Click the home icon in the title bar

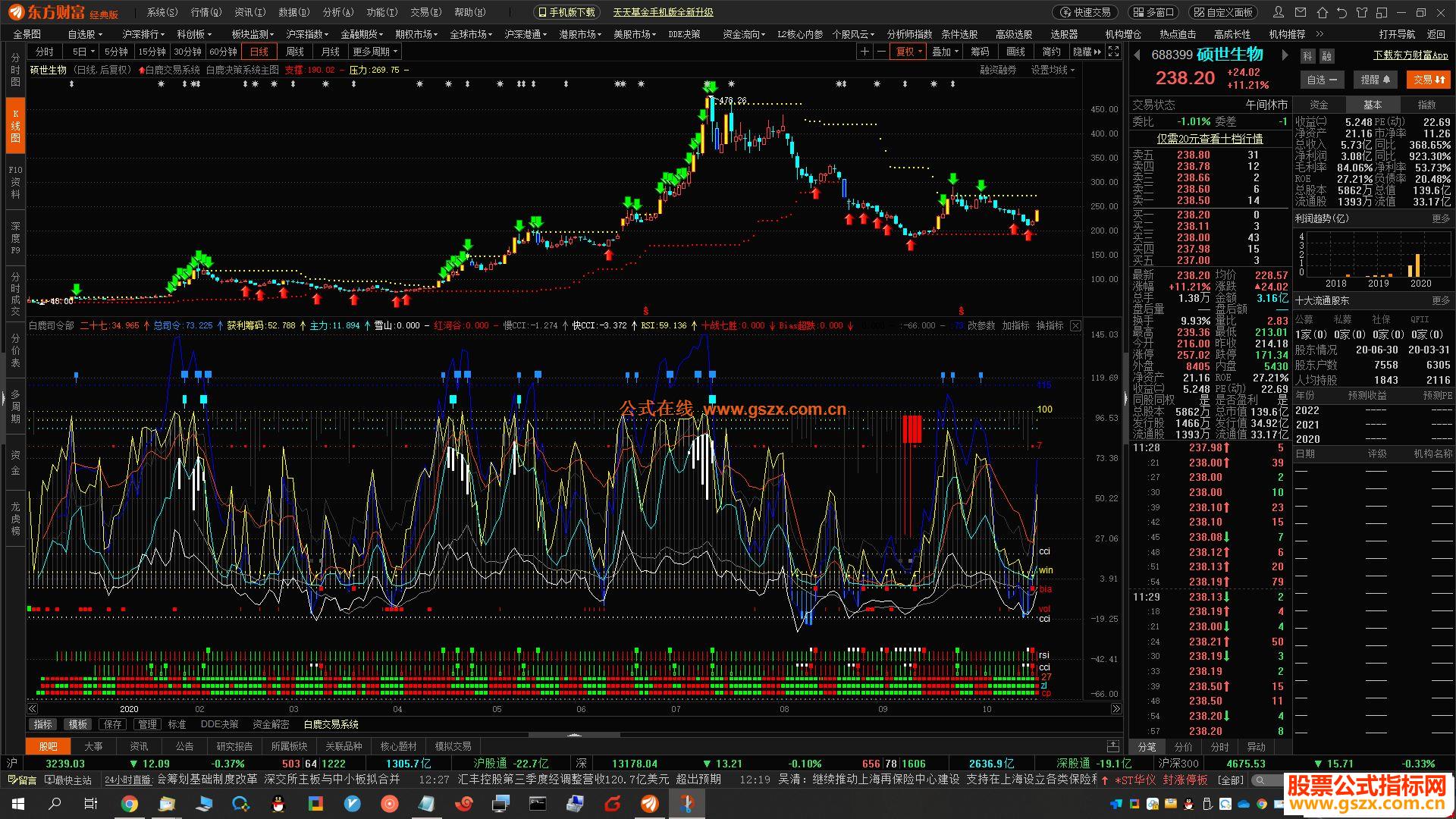tap(1323, 12)
